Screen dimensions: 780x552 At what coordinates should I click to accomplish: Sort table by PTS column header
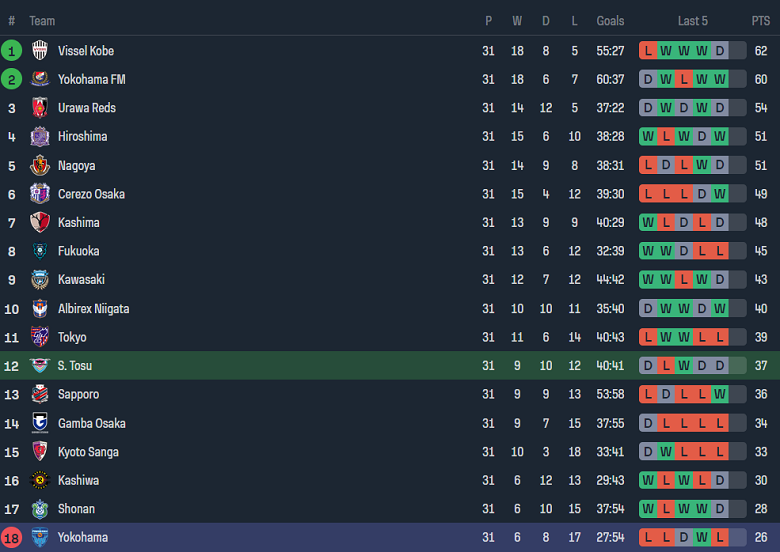[761, 21]
